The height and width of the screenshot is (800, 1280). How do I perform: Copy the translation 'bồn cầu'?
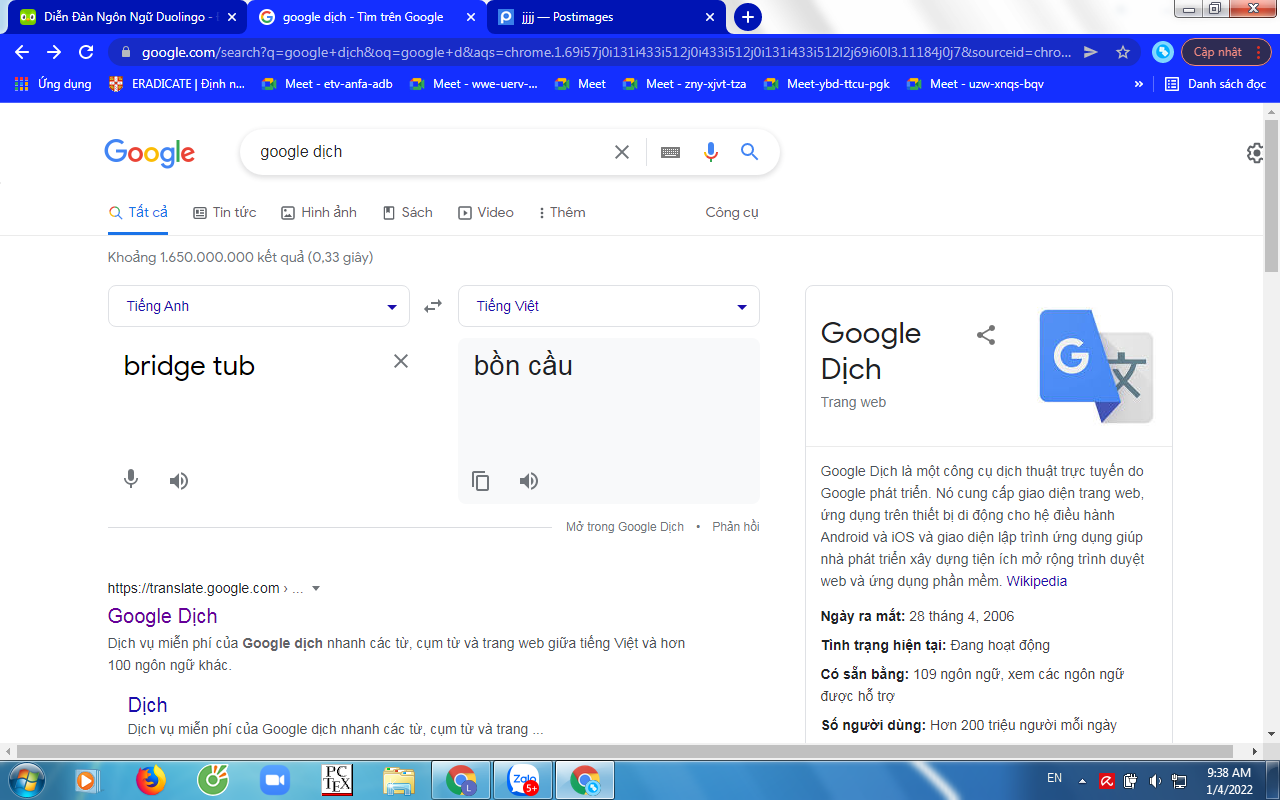click(481, 481)
